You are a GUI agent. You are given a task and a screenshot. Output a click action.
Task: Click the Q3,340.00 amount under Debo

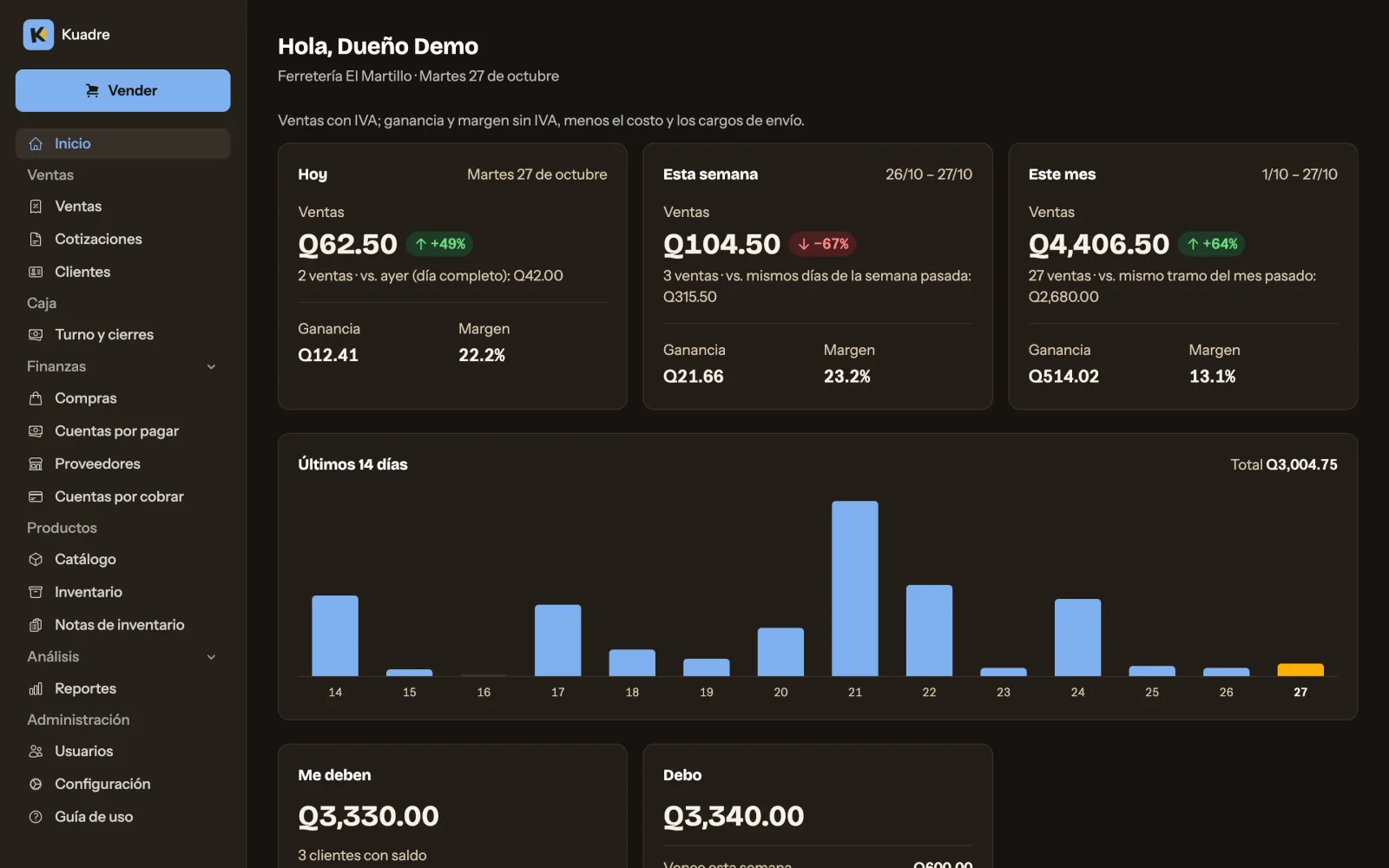click(x=734, y=817)
